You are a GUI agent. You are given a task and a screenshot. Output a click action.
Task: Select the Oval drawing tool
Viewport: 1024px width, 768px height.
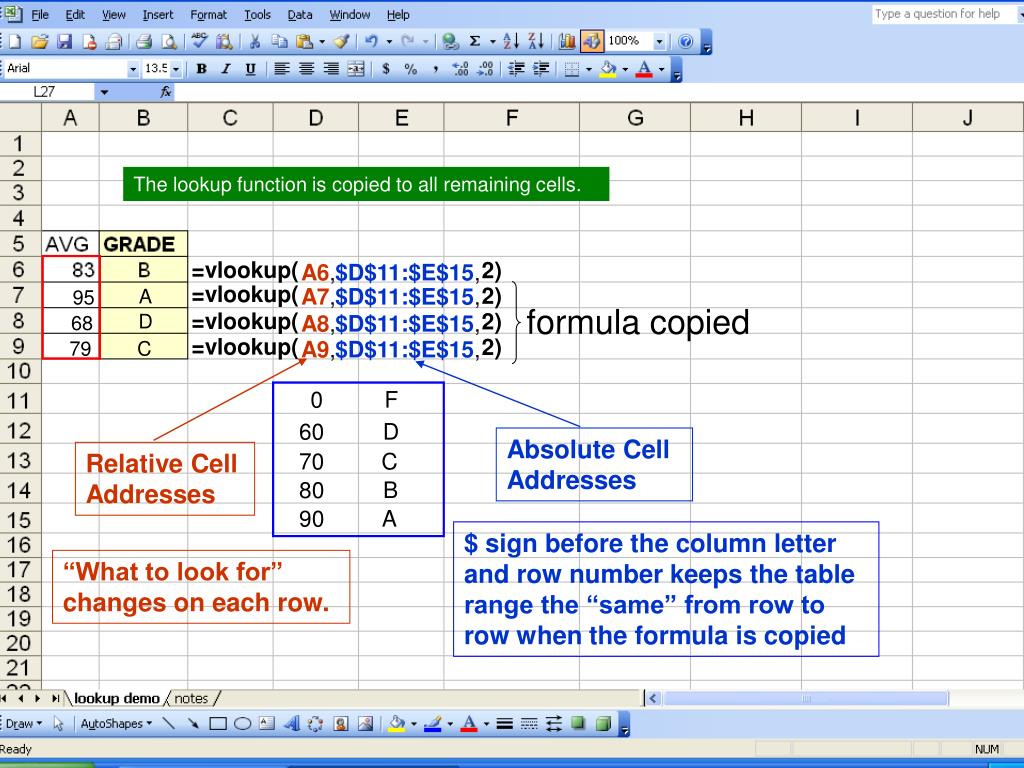[242, 724]
